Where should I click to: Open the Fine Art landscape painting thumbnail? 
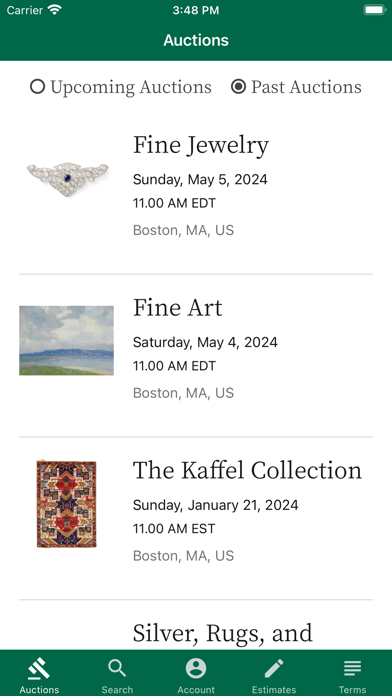tap(66, 340)
